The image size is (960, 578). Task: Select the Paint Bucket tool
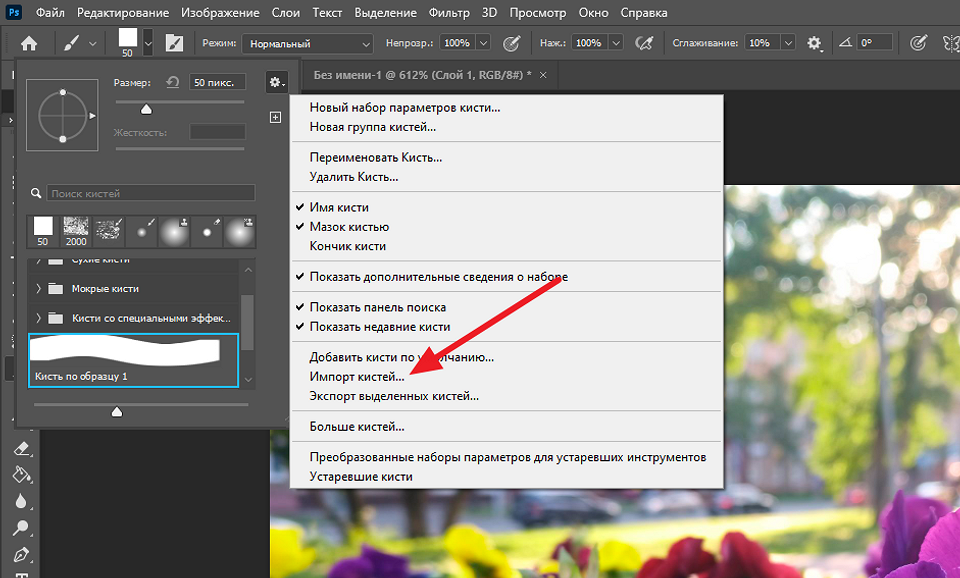point(21,475)
